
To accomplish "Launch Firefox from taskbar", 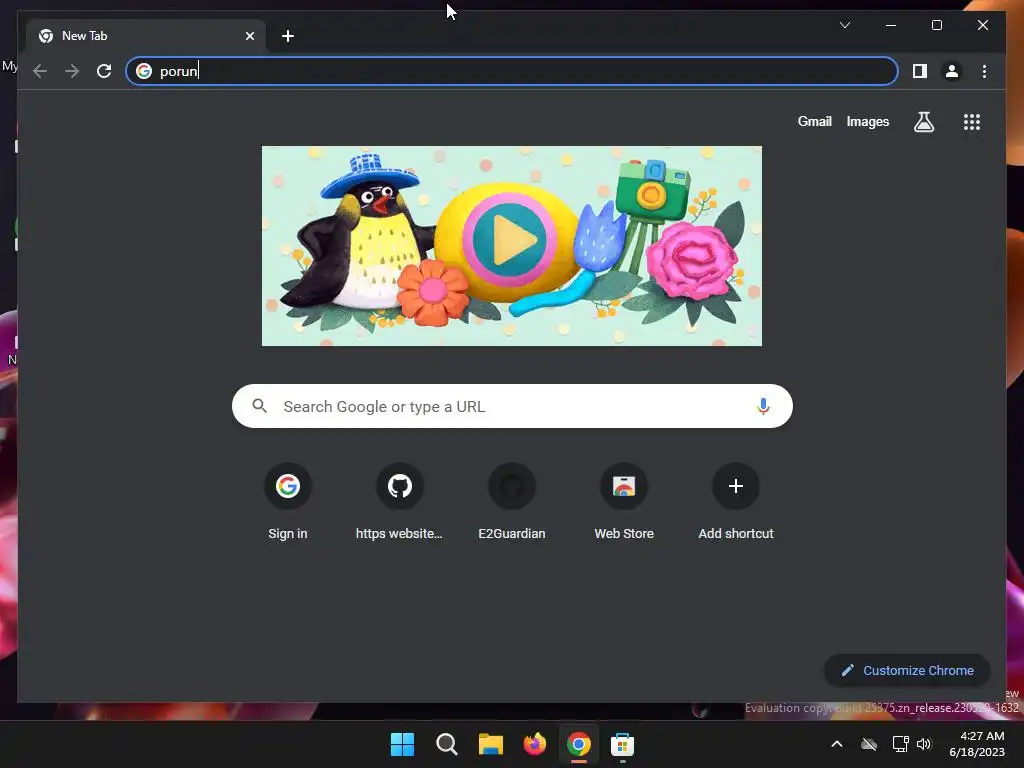I will pyautogui.click(x=534, y=744).
